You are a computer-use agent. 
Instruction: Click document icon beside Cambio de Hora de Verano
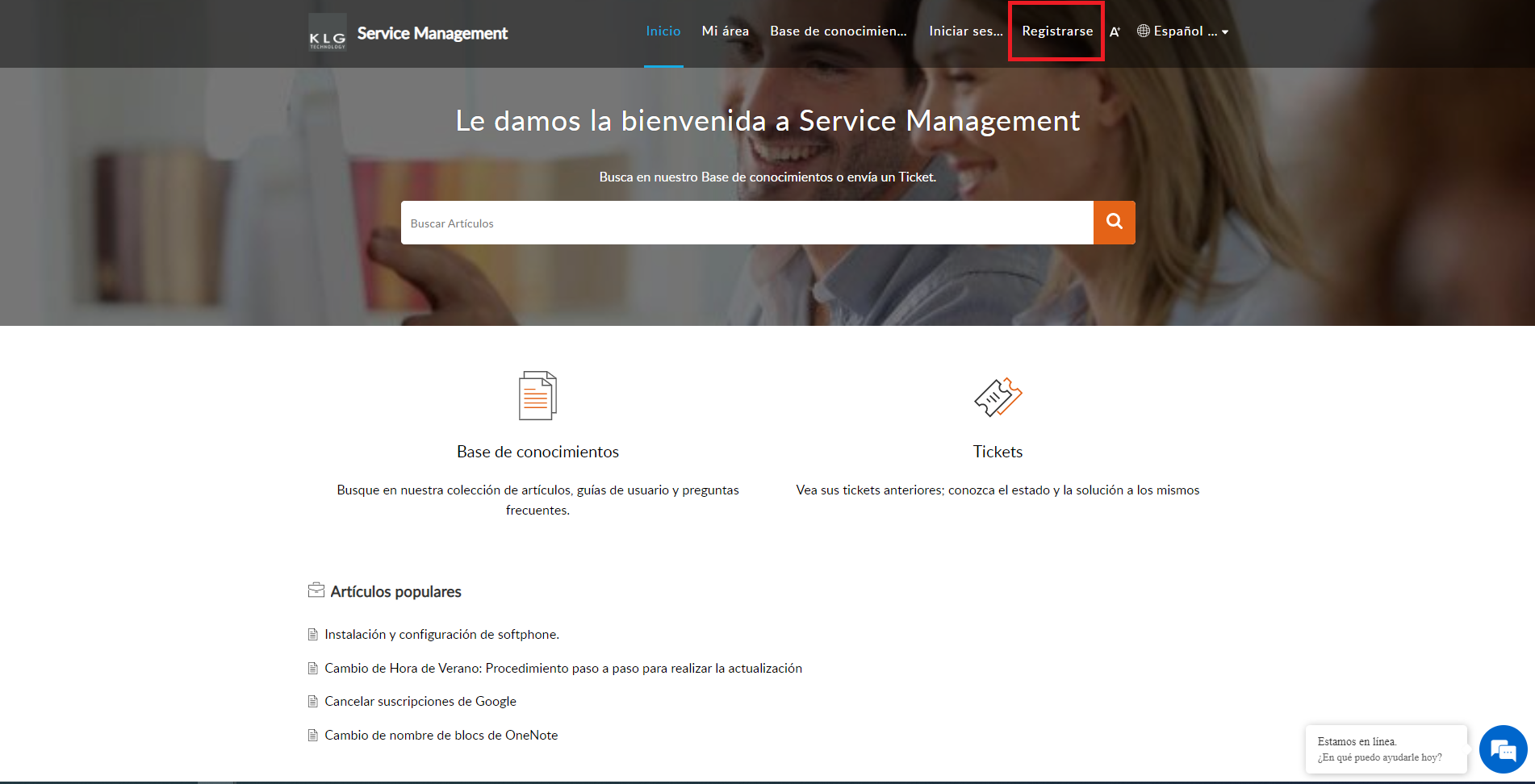pyautogui.click(x=313, y=669)
